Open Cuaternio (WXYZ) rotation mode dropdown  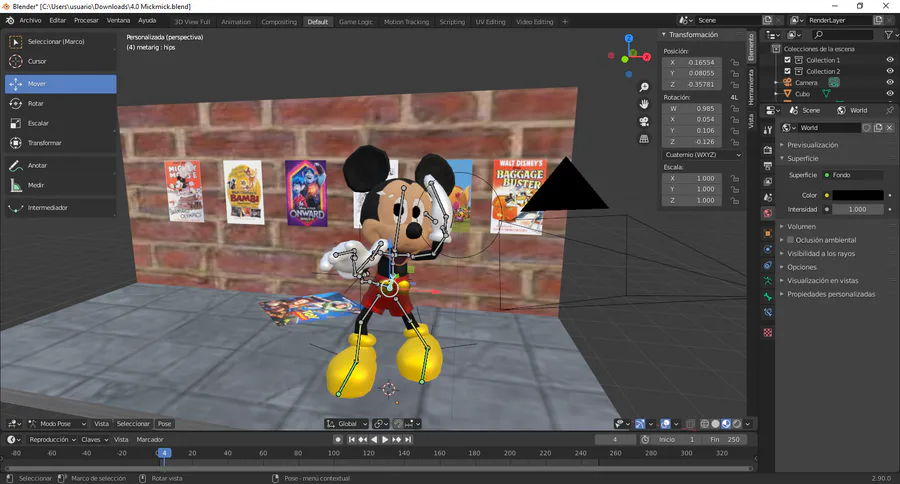coord(703,155)
